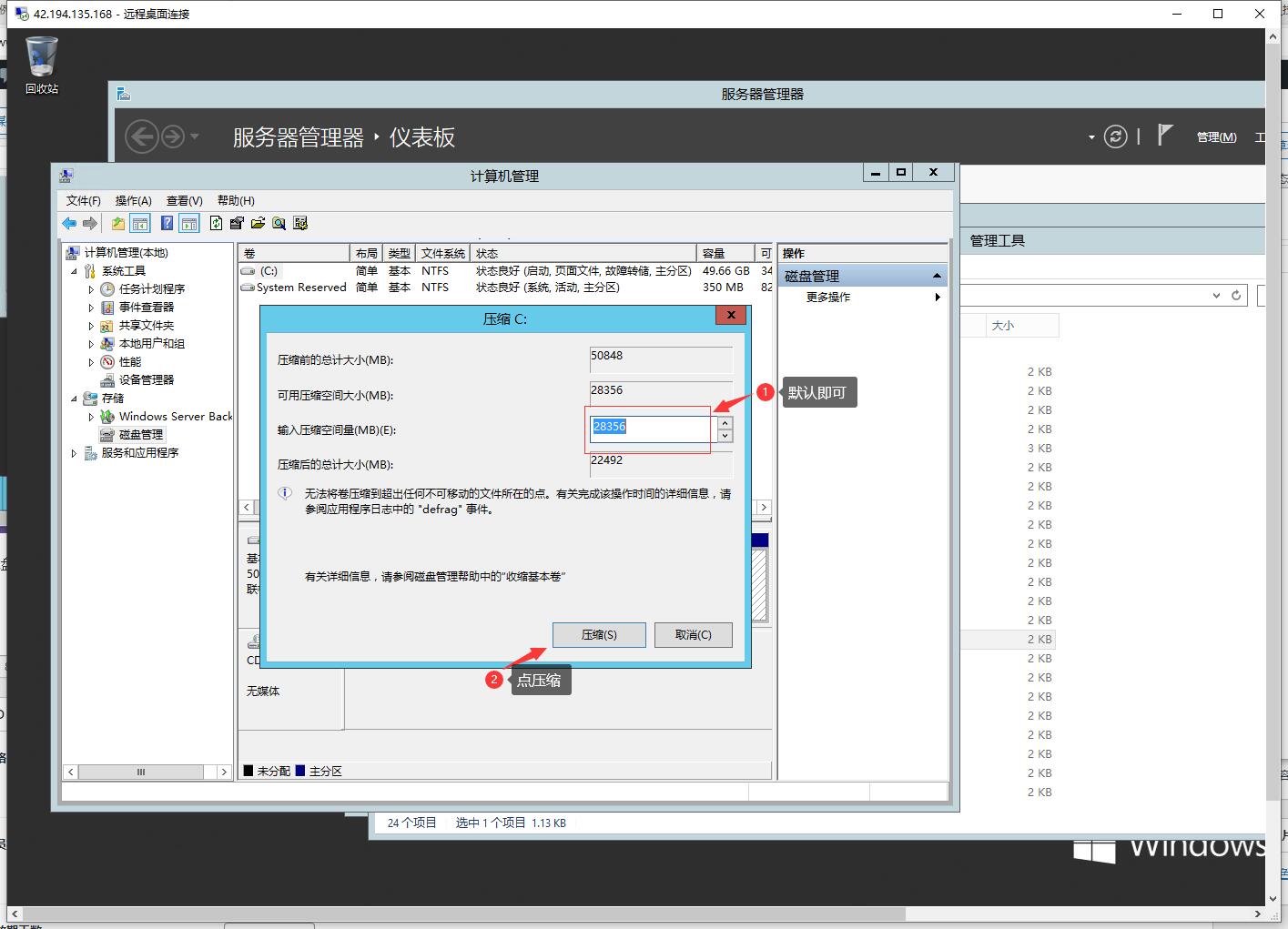Screen dimensions: 1288x929
Task: Open notifications via the flag icon in Server Manager
Action: click(1165, 135)
